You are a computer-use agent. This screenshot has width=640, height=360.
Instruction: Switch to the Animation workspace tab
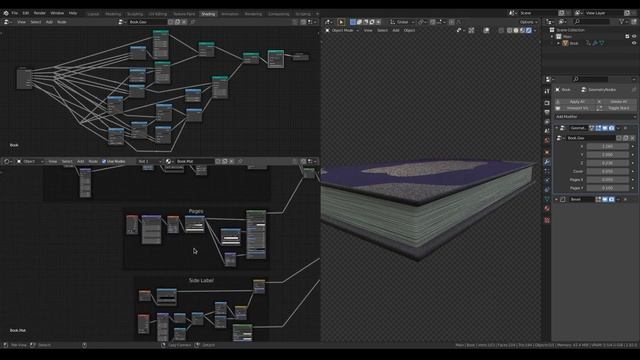[230, 14]
